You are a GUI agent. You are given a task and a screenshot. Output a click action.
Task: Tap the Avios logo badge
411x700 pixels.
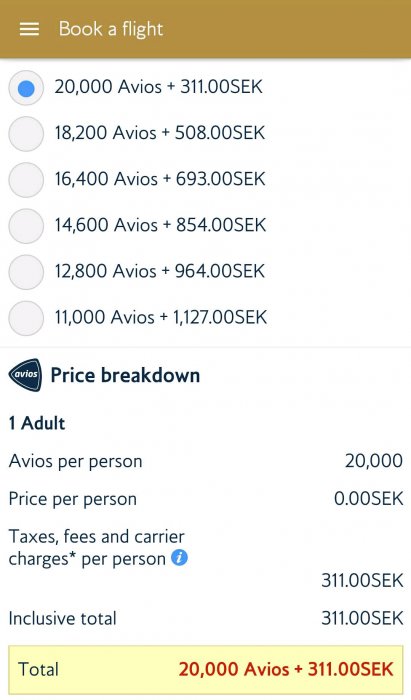[x=25, y=375]
